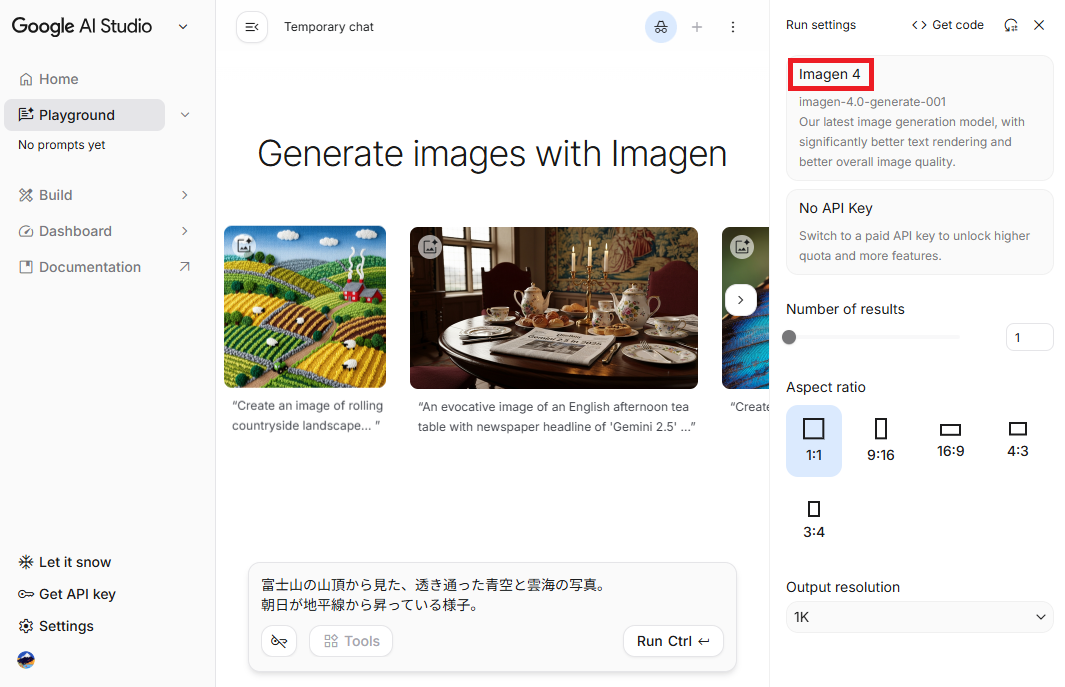Collapse the sidebar with the panel toggle icon
This screenshot has width=1065, height=687.
point(252,27)
